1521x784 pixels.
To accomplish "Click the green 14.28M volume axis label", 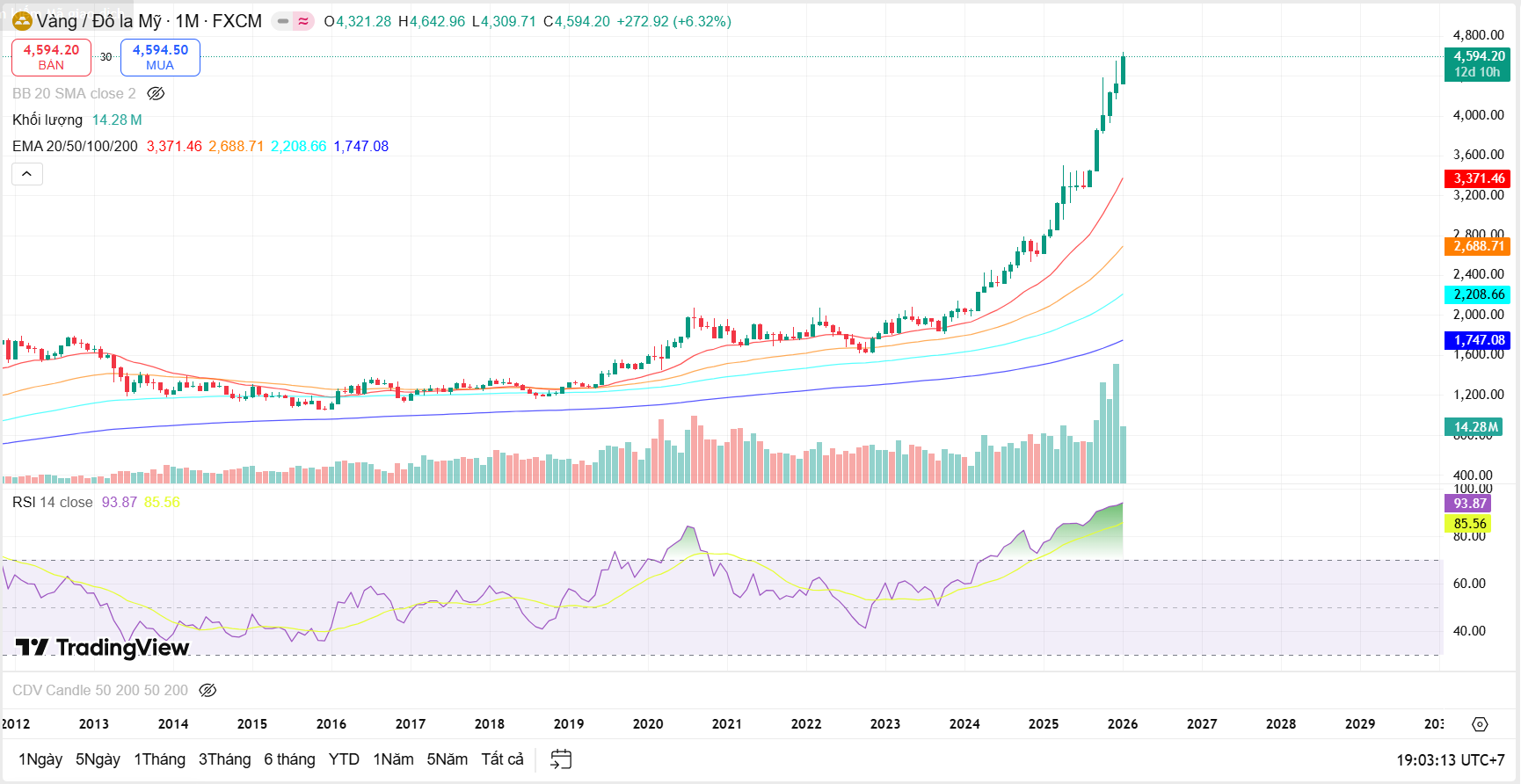I will tap(1476, 427).
